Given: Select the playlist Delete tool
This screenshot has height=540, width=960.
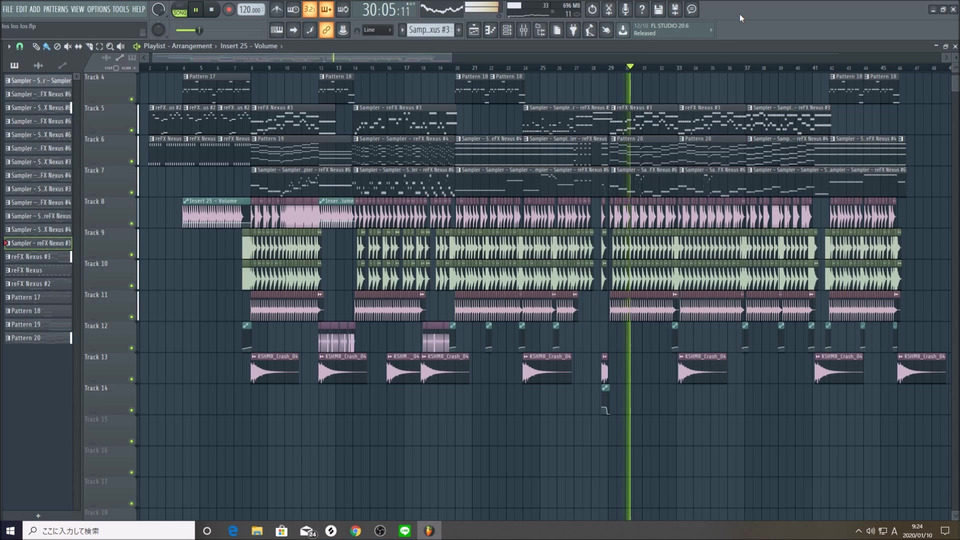Looking at the screenshot, I should coord(57,46).
